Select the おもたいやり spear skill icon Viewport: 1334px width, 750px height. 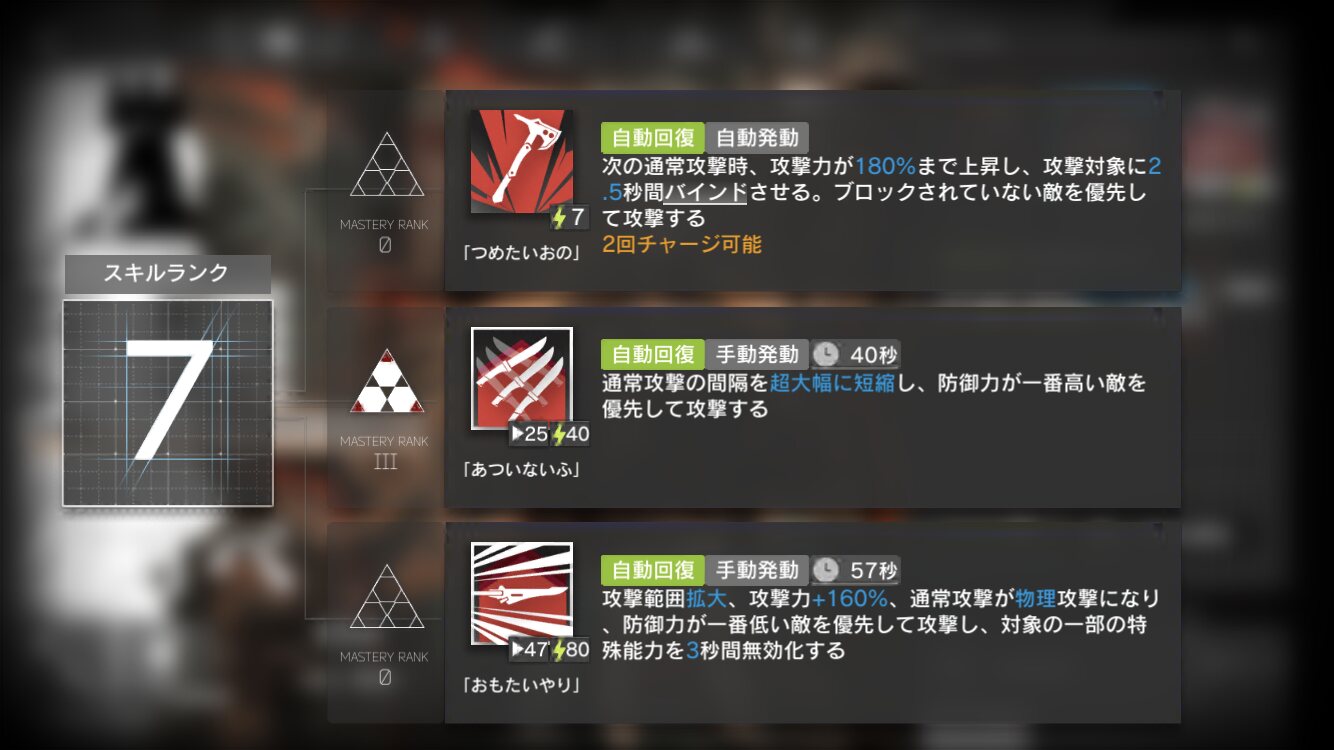(x=522, y=593)
